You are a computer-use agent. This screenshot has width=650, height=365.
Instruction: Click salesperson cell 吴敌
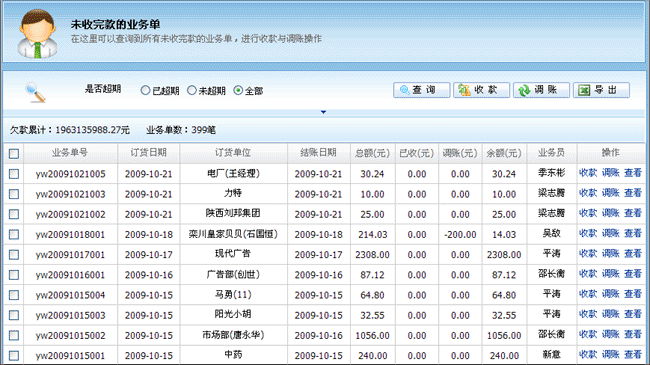point(551,234)
